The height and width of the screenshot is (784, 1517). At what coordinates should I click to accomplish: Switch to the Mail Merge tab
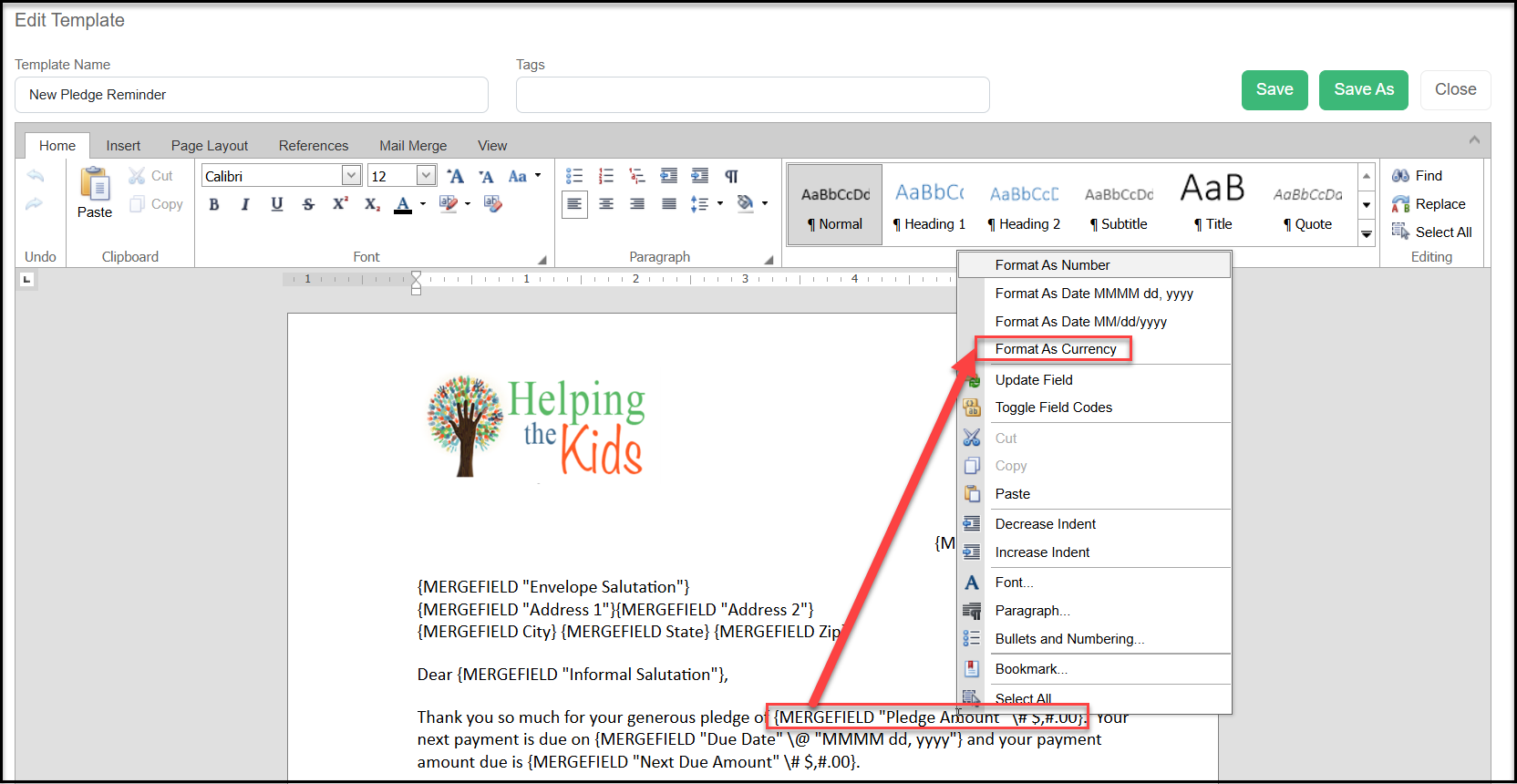click(413, 146)
